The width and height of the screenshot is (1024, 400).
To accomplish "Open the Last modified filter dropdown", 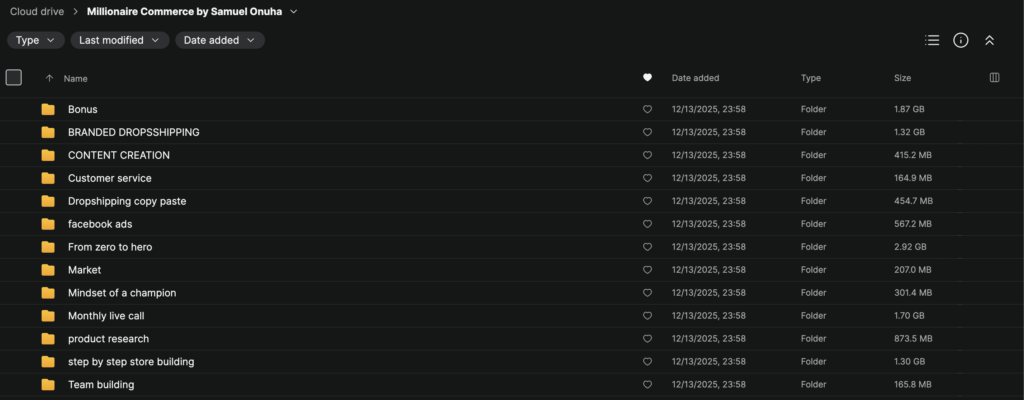I will pyautogui.click(x=120, y=41).
